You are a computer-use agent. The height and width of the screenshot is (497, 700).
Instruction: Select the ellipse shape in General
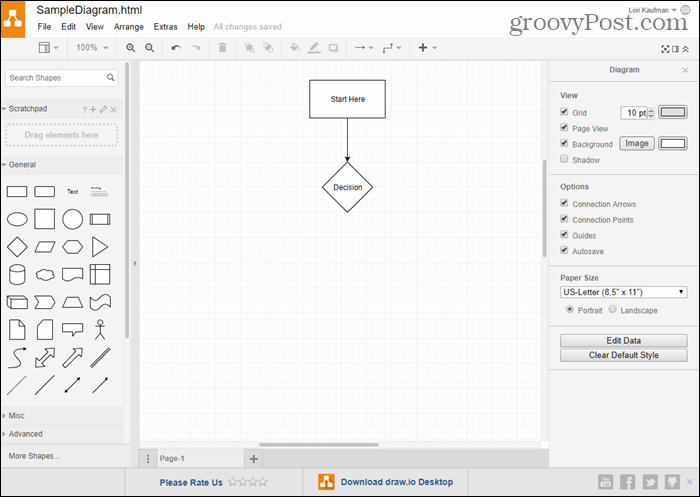(17, 219)
